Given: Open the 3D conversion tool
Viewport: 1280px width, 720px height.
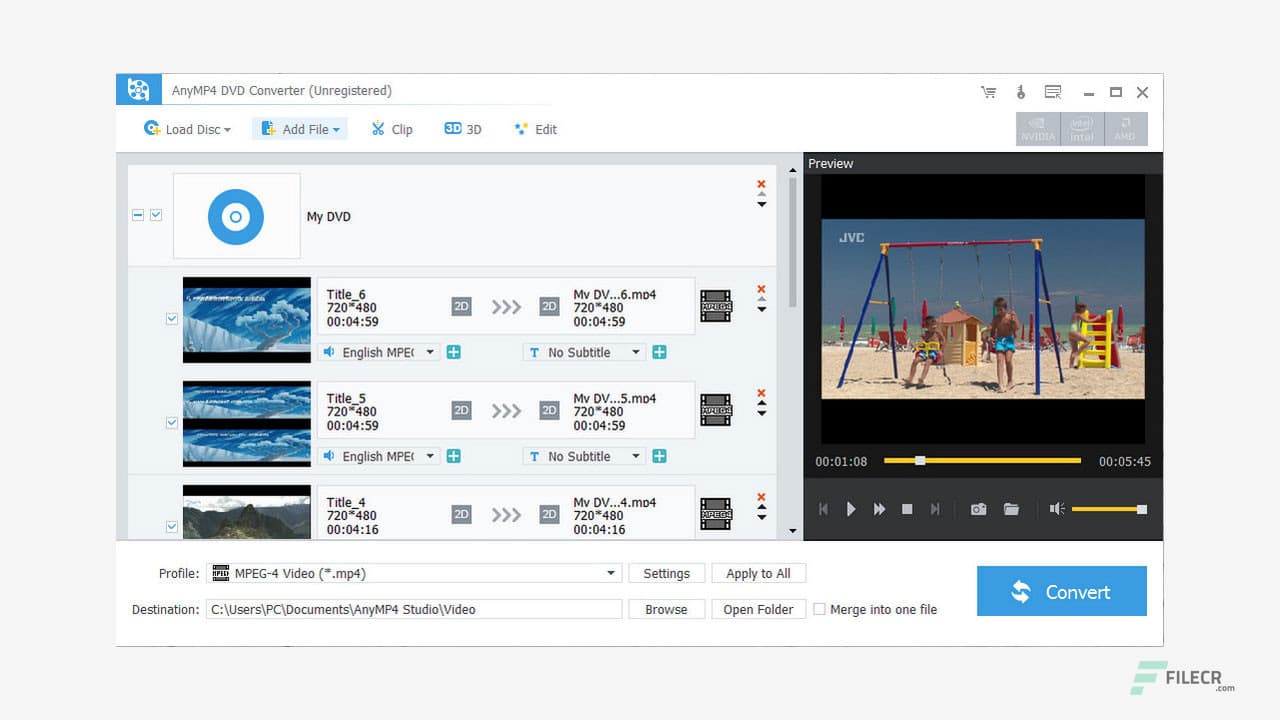Looking at the screenshot, I should pyautogui.click(x=462, y=129).
